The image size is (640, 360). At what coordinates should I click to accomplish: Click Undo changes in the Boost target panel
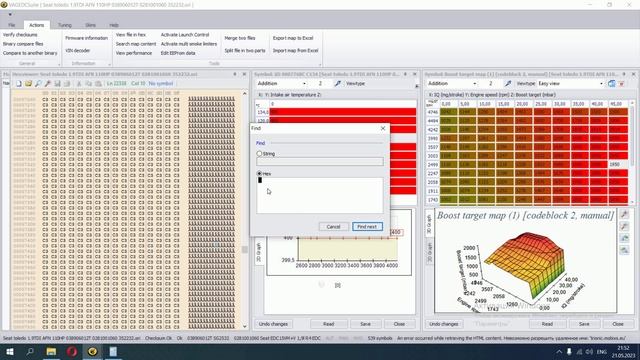pos(444,324)
